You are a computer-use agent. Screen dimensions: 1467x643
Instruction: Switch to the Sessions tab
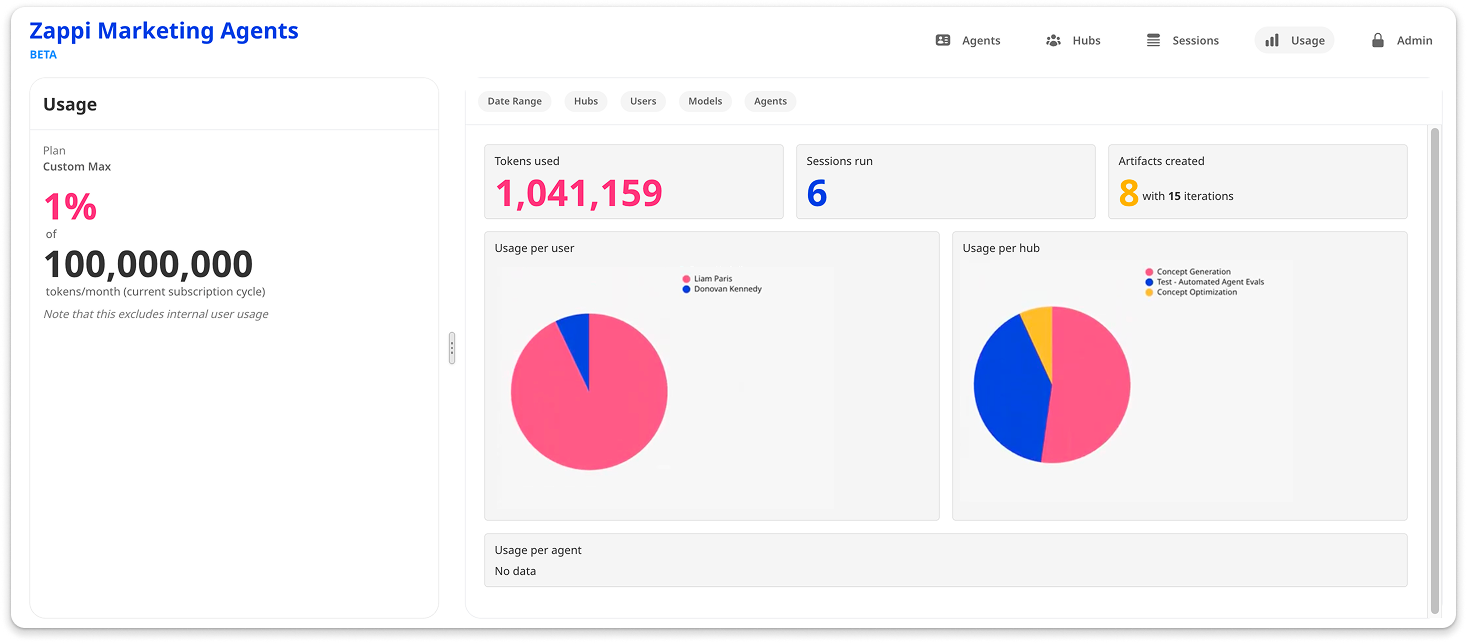pyautogui.click(x=1182, y=40)
